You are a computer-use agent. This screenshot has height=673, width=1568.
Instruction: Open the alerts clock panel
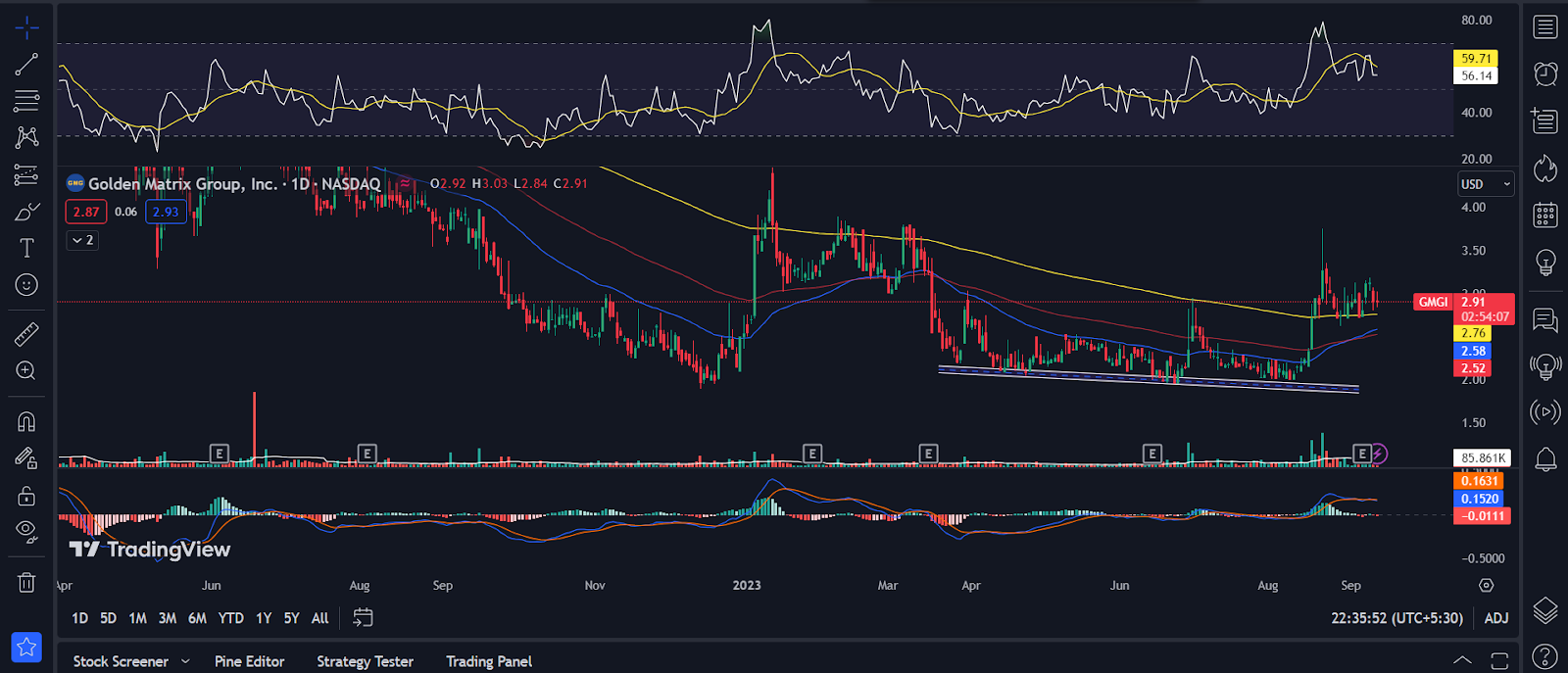tap(1545, 73)
